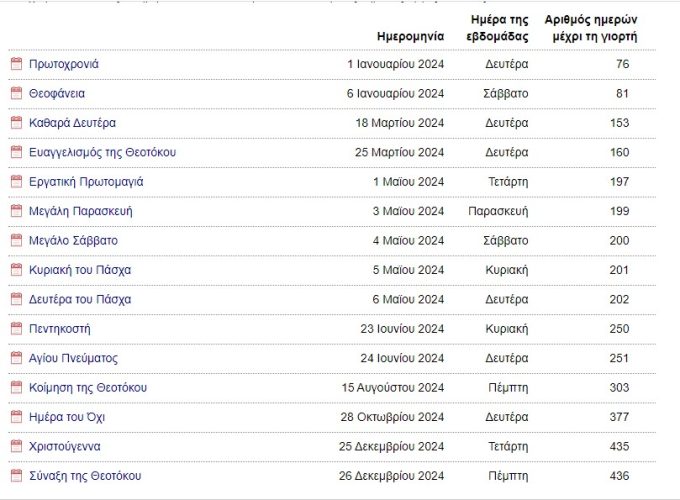Follow the Κοίμηση της Θεοτόκου link
This screenshot has height=500, width=680.
point(88,388)
